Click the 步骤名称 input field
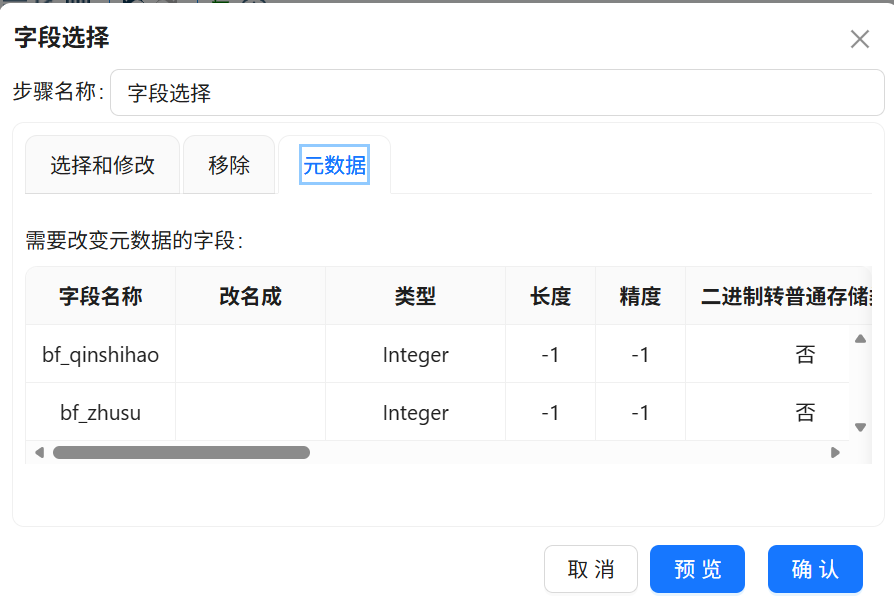 (x=497, y=92)
